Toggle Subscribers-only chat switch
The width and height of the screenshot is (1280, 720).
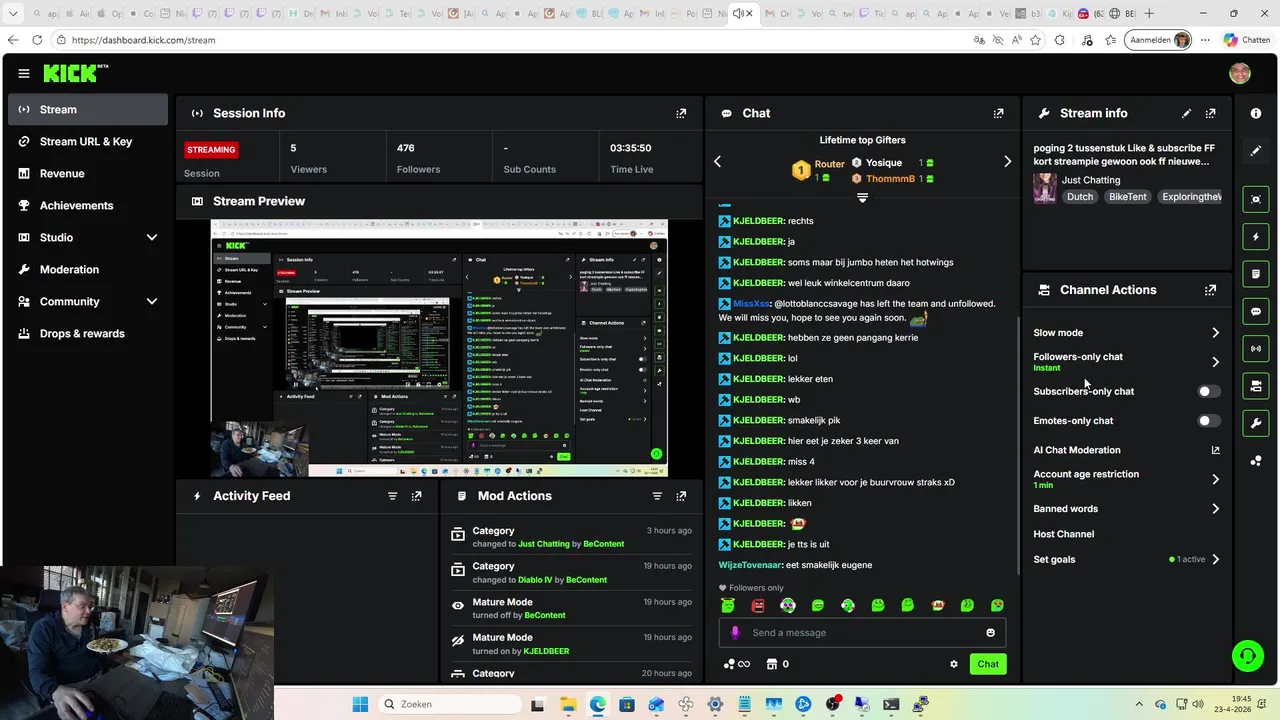(x=1209, y=392)
